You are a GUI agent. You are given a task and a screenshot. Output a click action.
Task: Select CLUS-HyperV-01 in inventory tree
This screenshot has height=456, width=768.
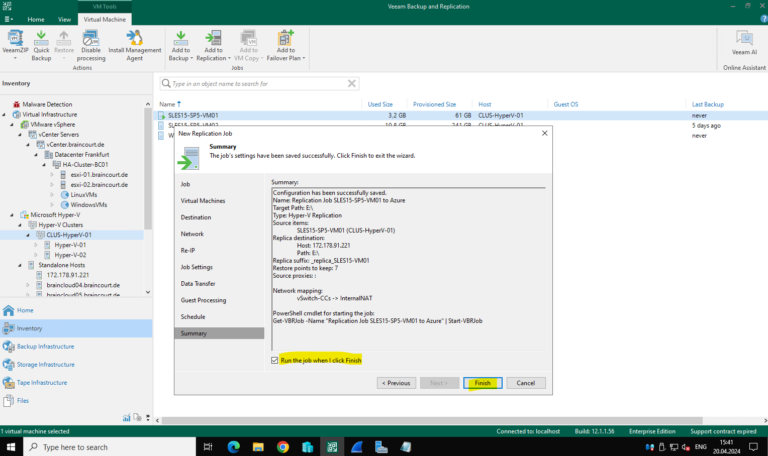(x=69, y=235)
